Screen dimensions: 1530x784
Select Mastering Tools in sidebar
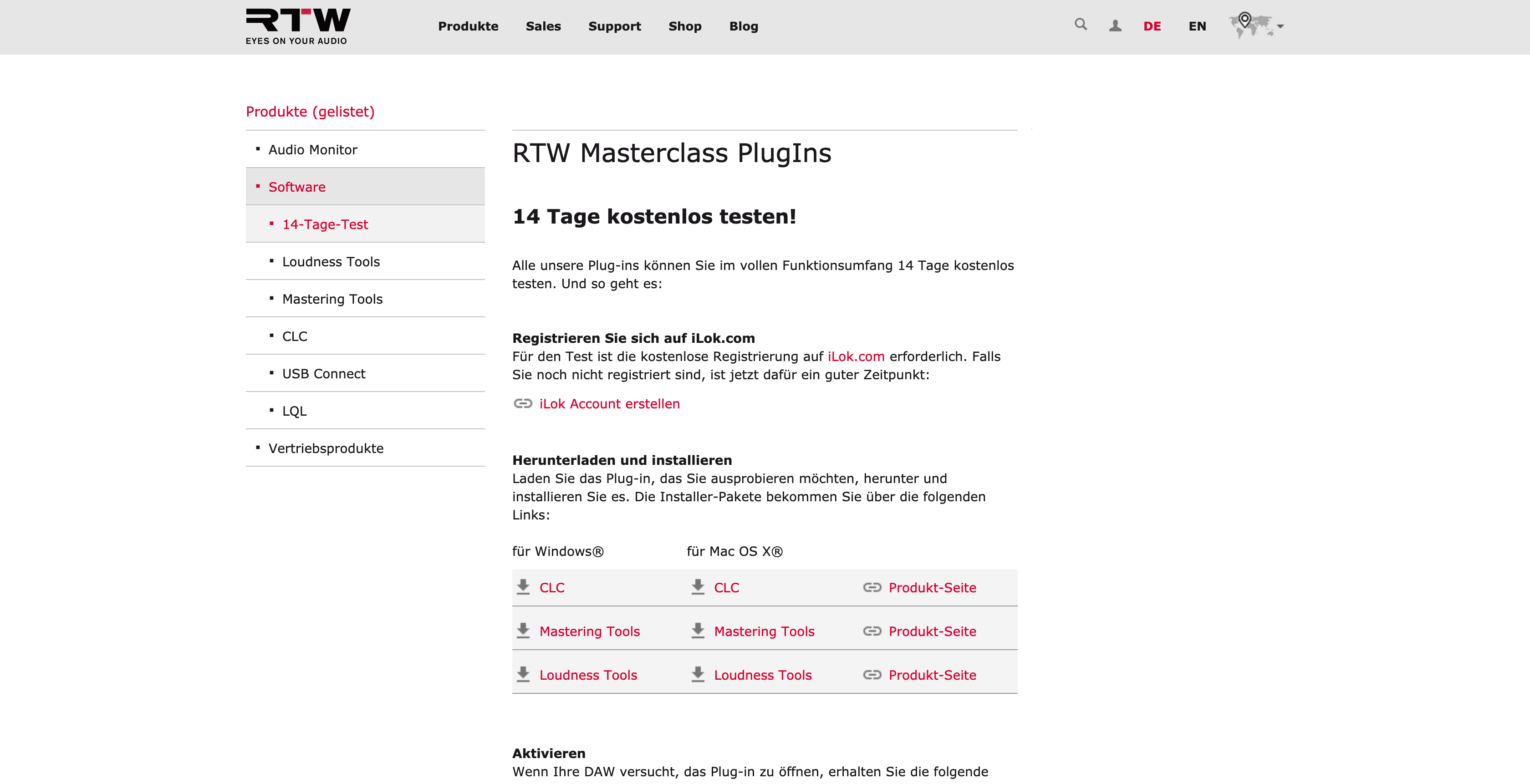pyautogui.click(x=365, y=299)
